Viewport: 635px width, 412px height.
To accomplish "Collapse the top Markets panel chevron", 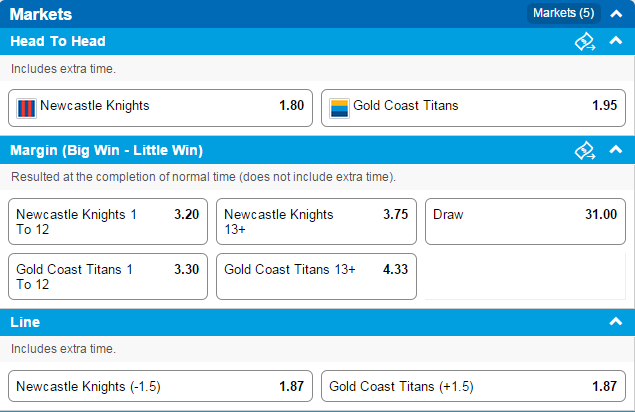I will pyautogui.click(x=616, y=14).
